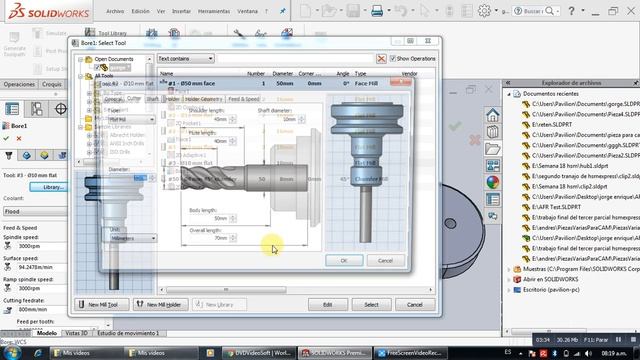Screen dimensions: 640x360
Task: Click the green checkmark under Bore1
Action: point(6,138)
